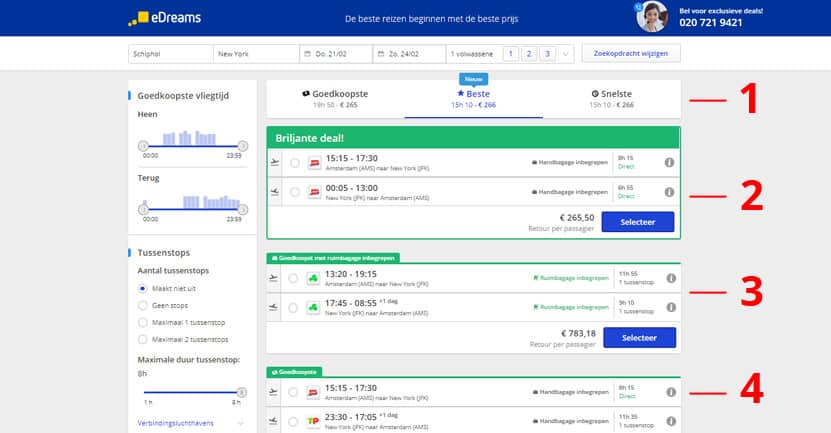The width and height of the screenshot is (831, 433).
Task: Click return plane icon beside 00:05 - 13:00
Action: point(275,192)
